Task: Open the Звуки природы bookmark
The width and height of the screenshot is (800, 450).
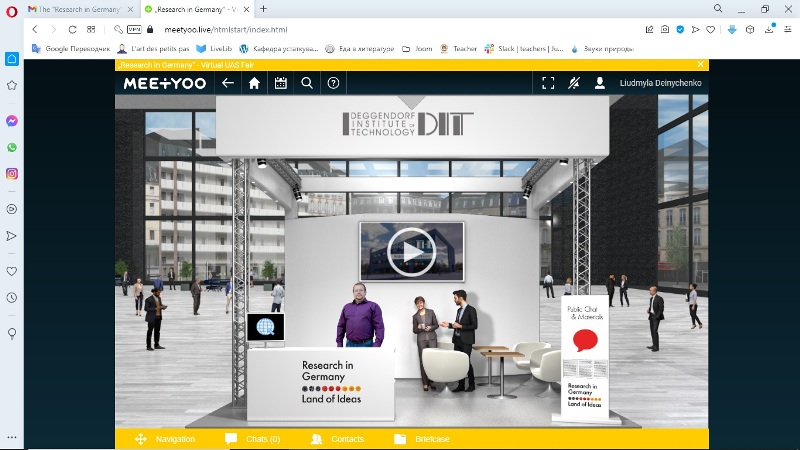Action: pos(602,49)
